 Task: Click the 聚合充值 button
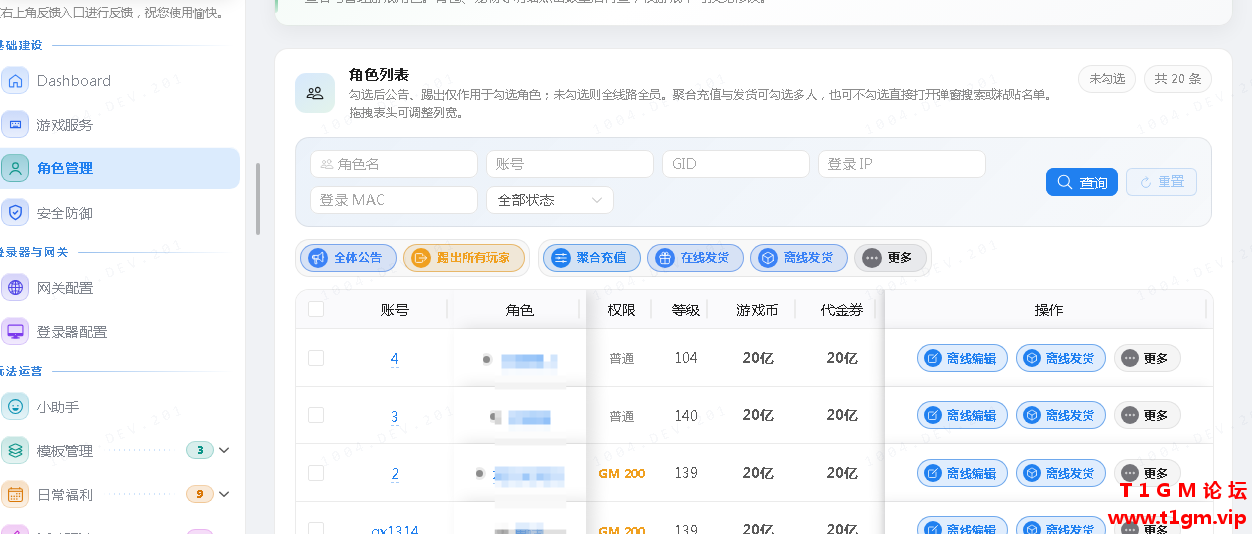click(x=592, y=258)
